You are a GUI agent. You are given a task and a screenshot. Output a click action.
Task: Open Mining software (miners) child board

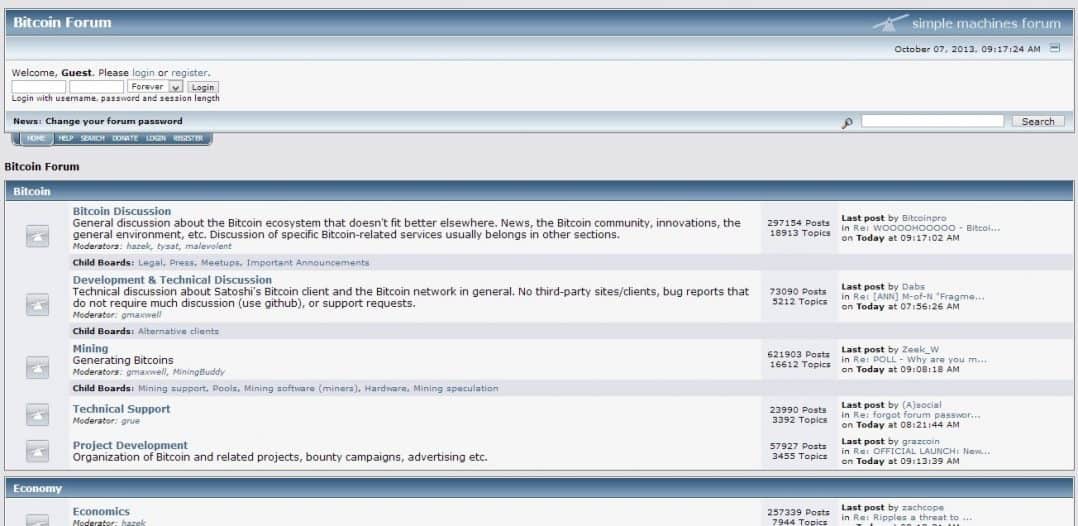301,388
